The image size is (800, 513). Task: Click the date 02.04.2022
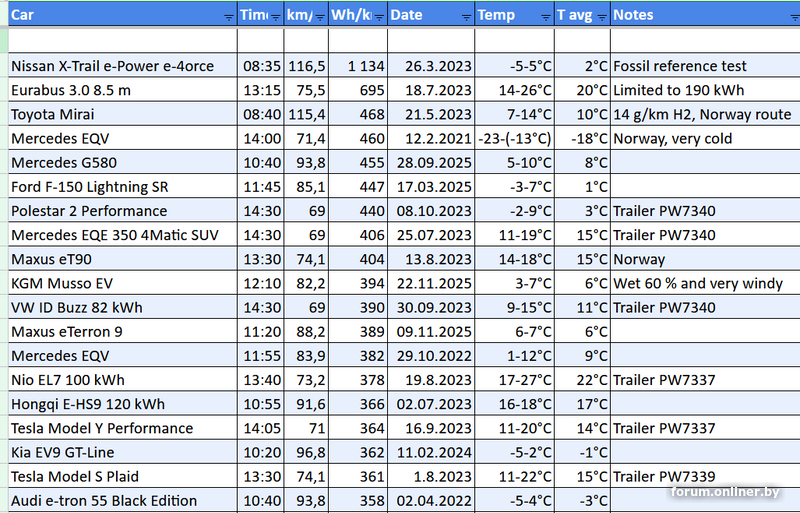431,500
